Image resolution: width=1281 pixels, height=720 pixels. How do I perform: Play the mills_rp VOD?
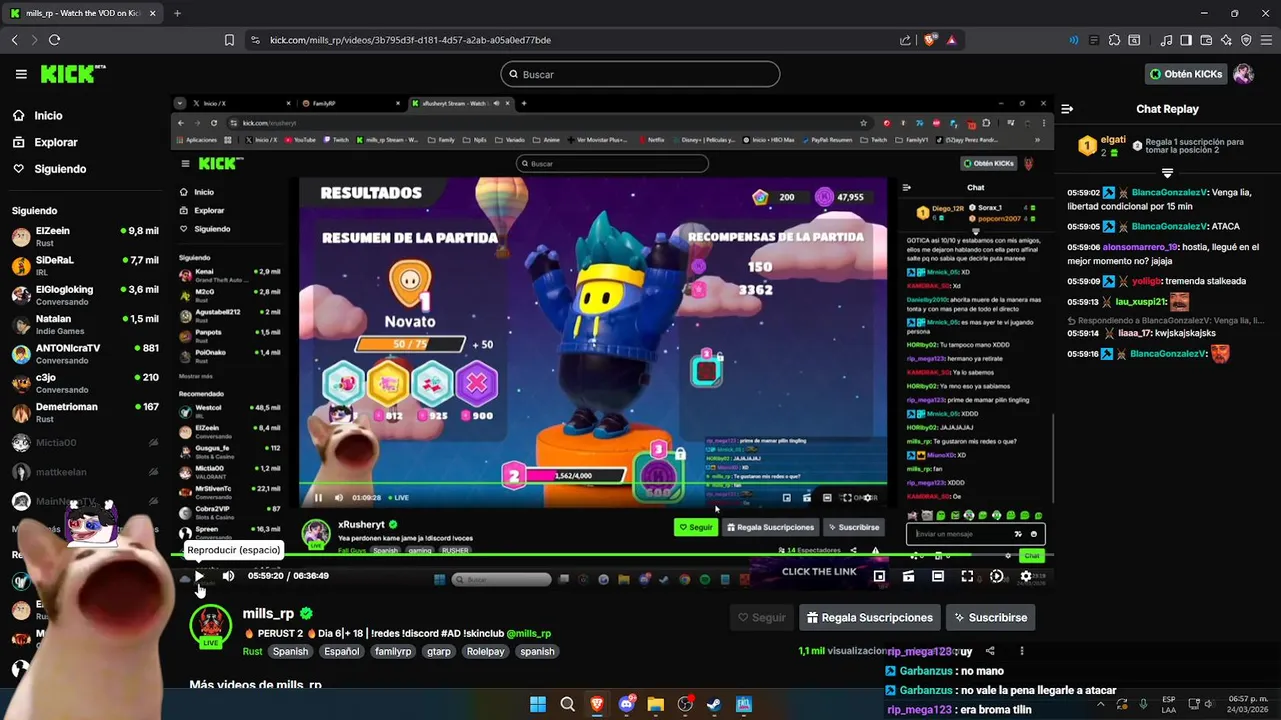click(199, 576)
